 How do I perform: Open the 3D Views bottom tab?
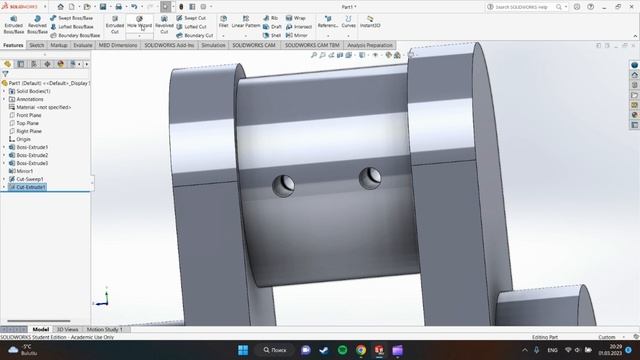coord(67,329)
